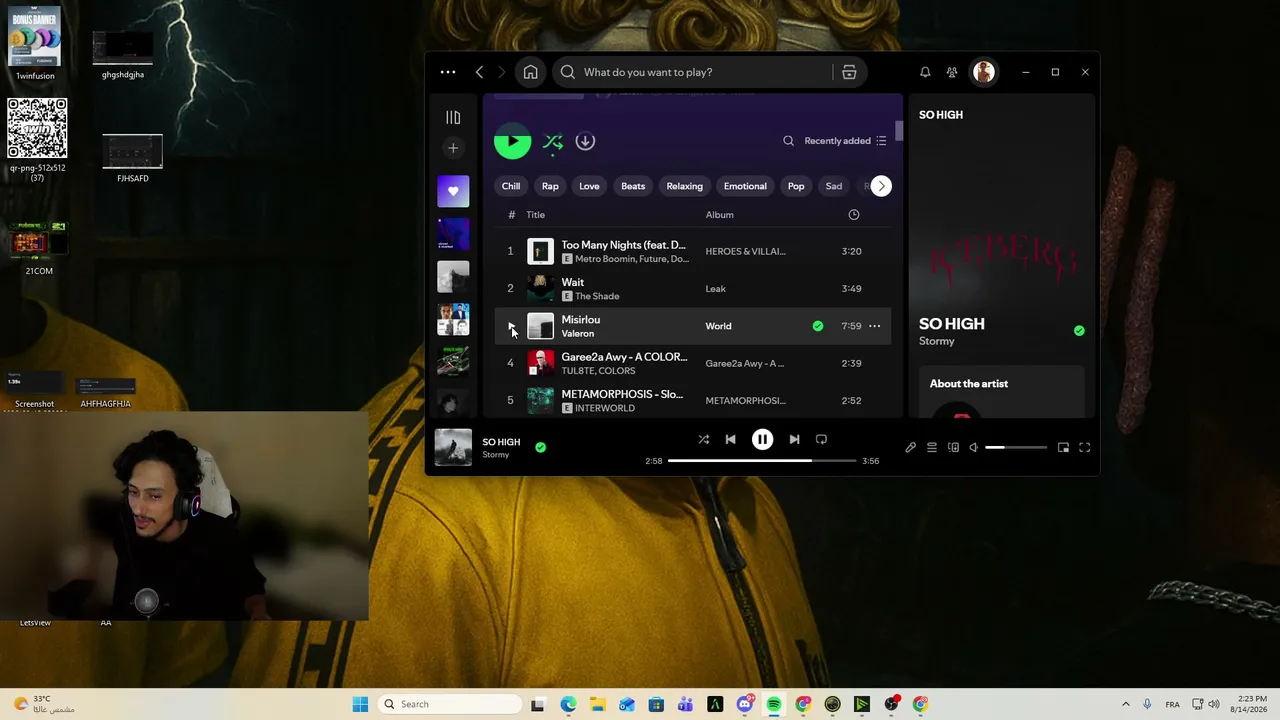Open the TUL8TE, COLORS artist link
Screen dimensions: 1280x720
click(x=598, y=371)
